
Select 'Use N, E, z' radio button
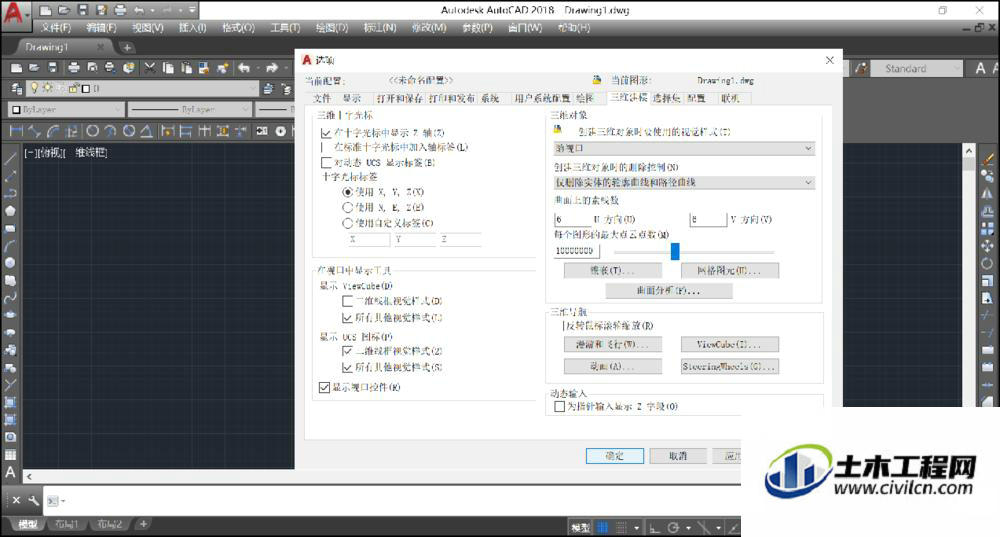point(348,207)
